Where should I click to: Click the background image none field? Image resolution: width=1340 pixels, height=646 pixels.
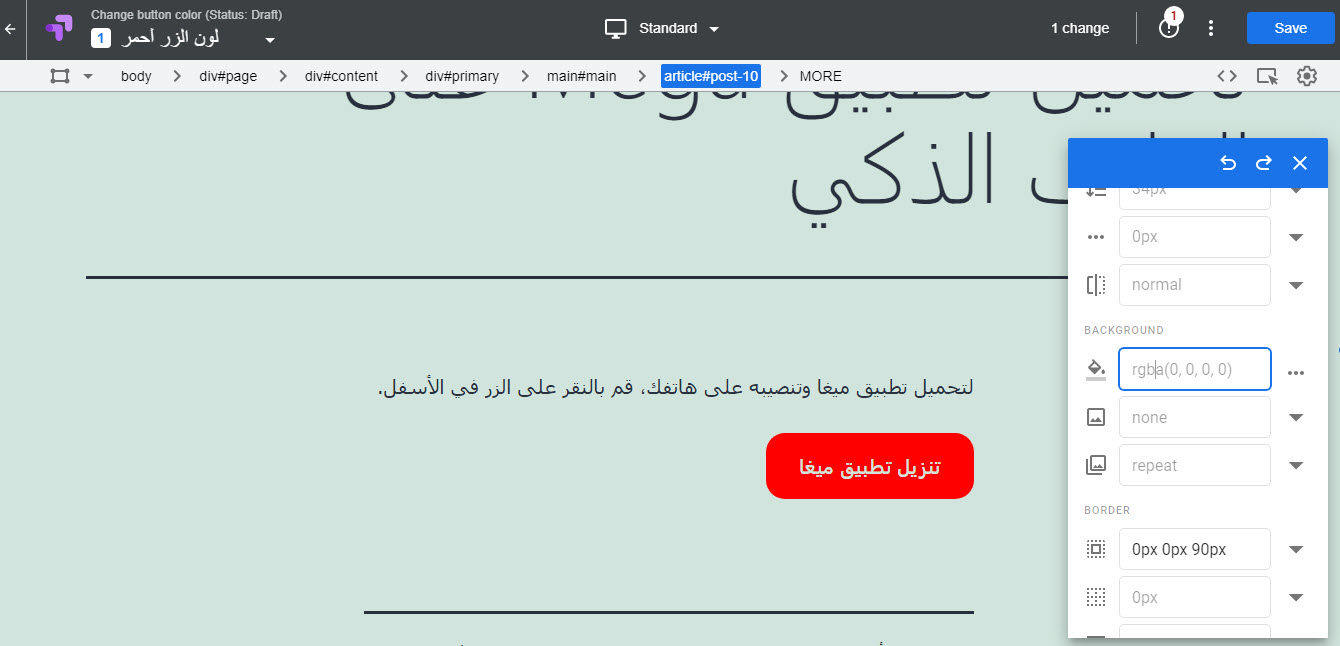(1195, 417)
